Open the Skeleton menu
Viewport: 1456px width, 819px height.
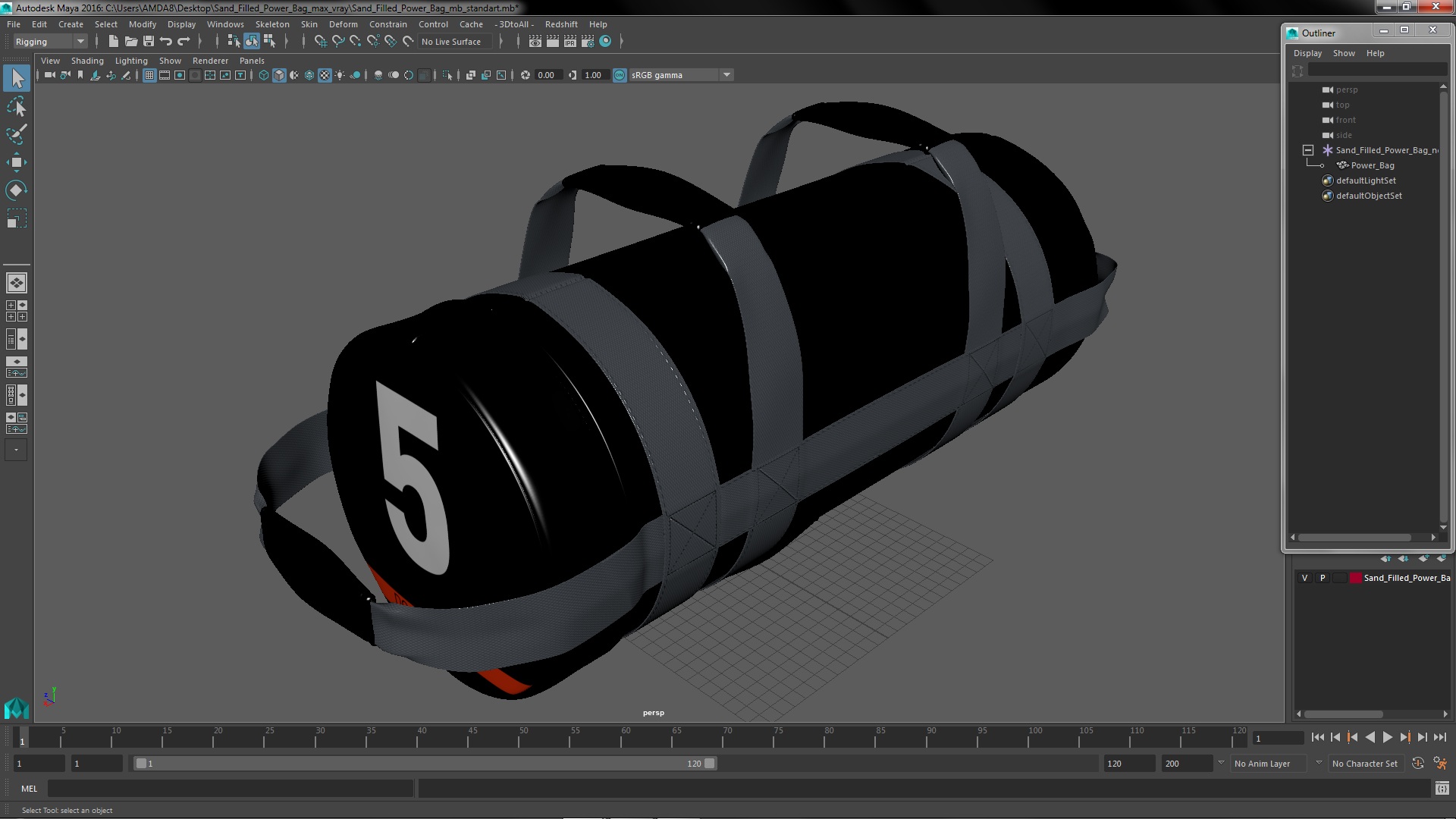pos(271,24)
